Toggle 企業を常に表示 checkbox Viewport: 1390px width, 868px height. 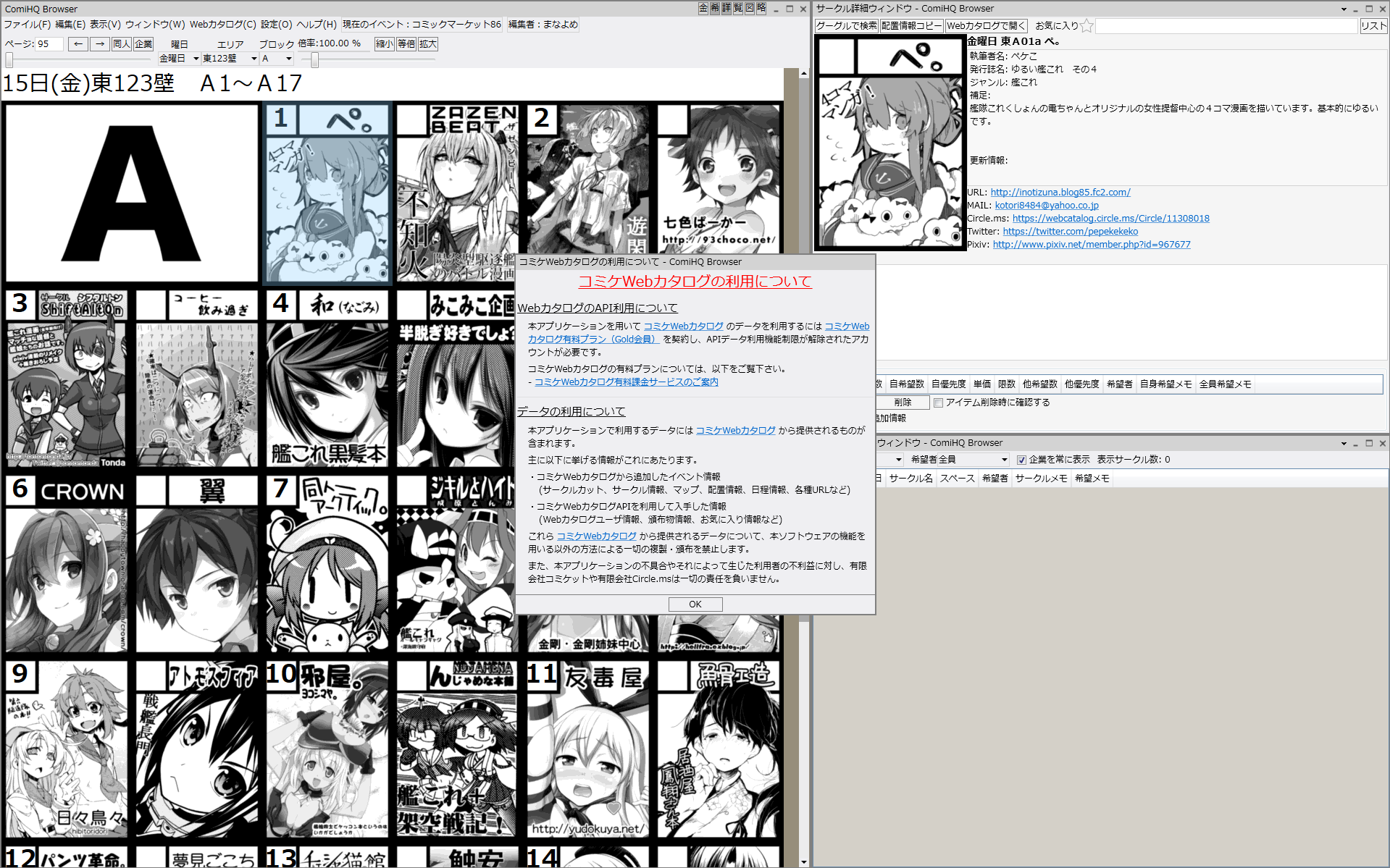coord(1021,460)
